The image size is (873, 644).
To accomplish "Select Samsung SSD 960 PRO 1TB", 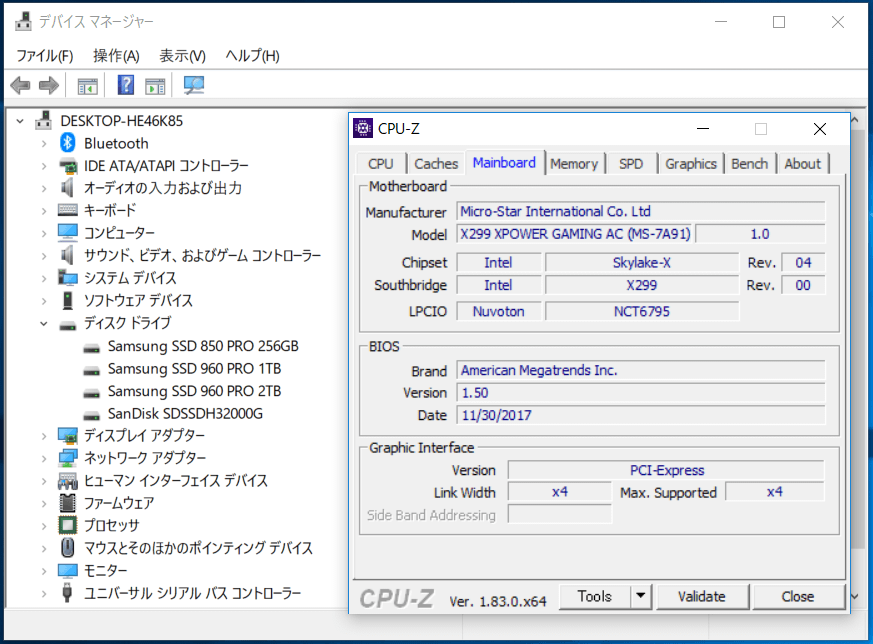I will pos(194,368).
